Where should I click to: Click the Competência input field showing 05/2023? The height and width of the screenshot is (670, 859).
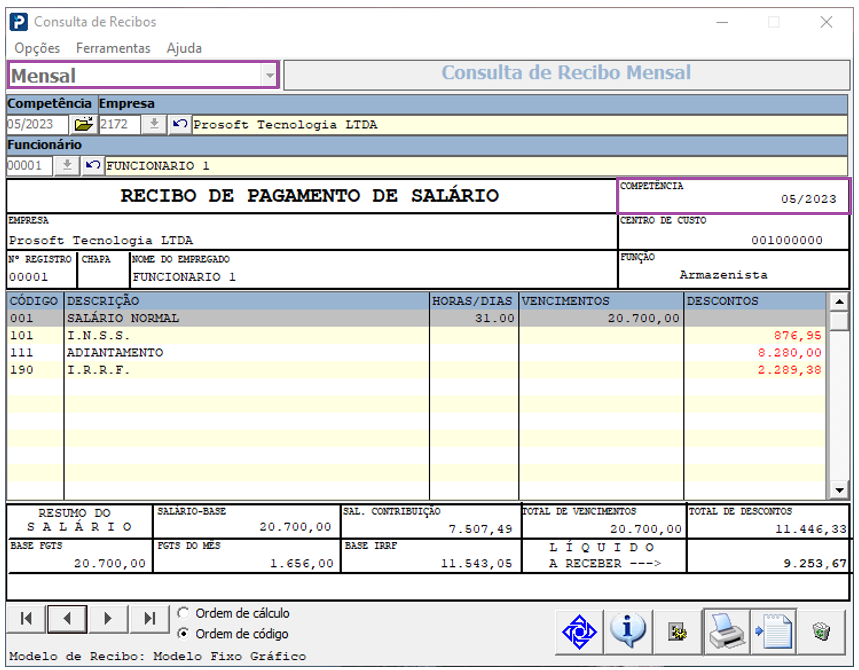[x=37, y=124]
